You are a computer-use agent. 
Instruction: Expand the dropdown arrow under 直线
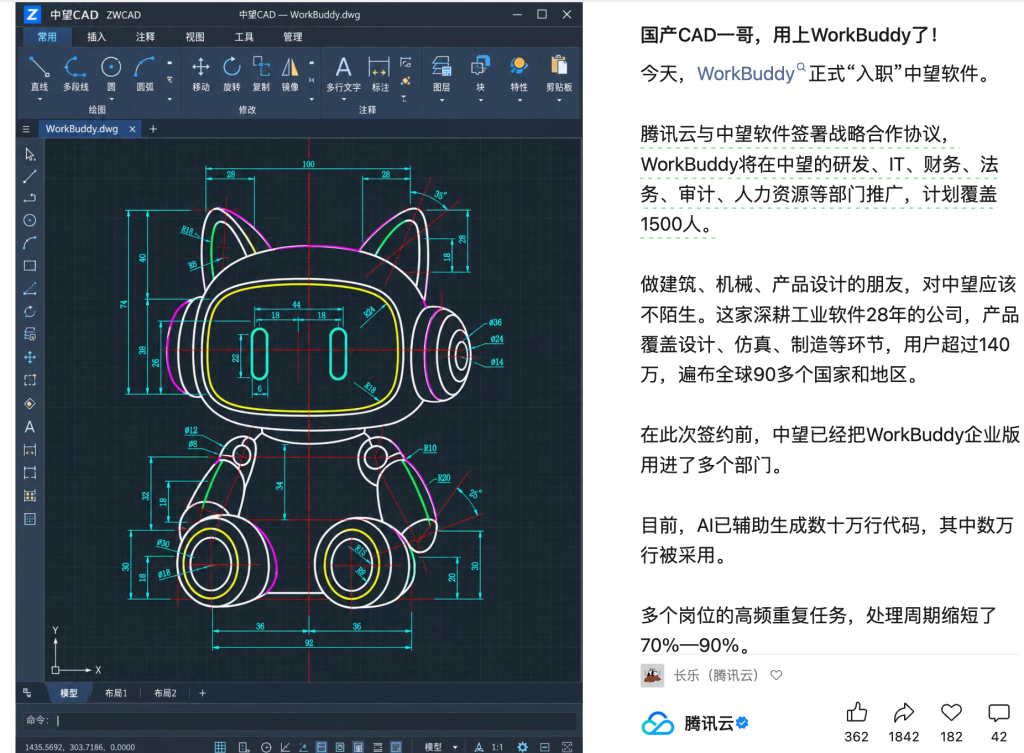click(39, 99)
